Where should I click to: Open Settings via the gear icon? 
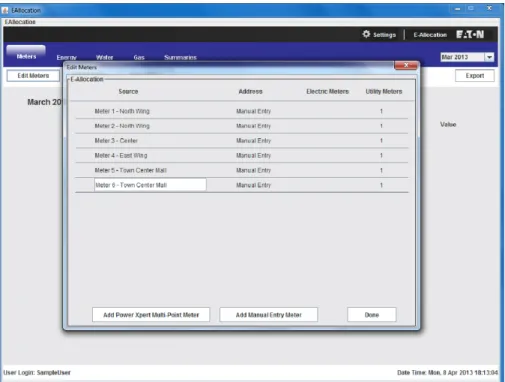366,34
